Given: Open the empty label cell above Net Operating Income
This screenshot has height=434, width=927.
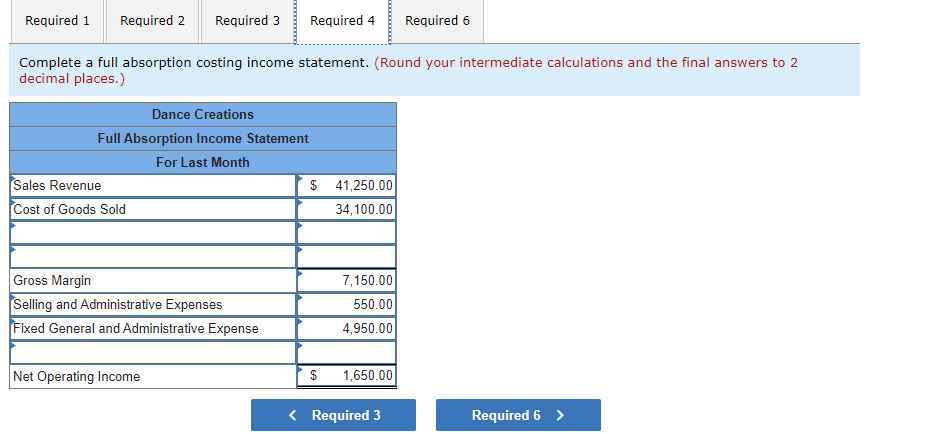Looking at the screenshot, I should pyautogui.click(x=153, y=352).
